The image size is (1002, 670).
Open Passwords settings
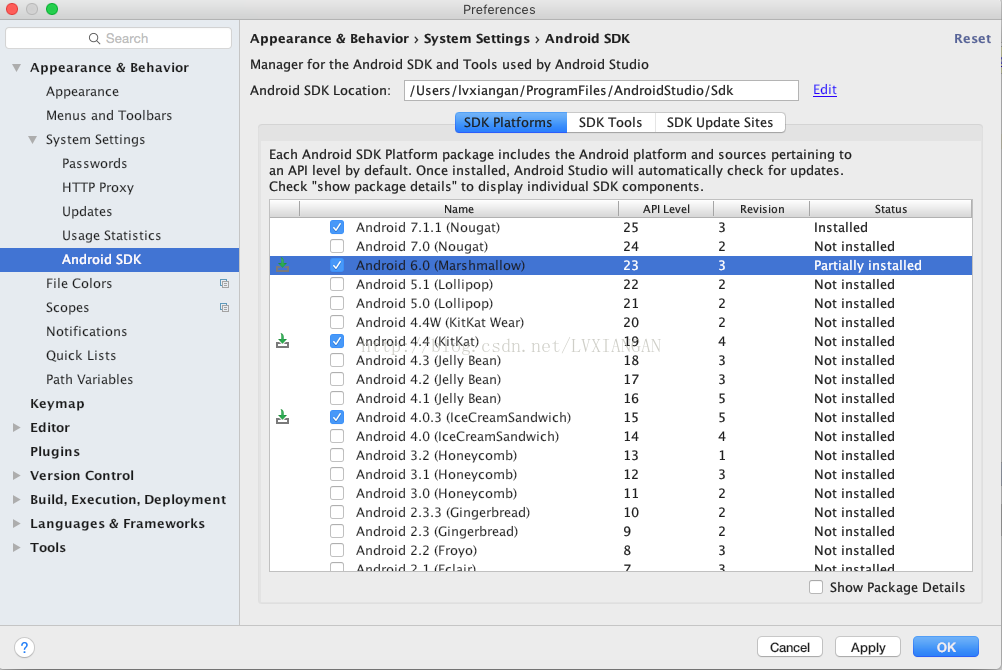[x=95, y=164]
